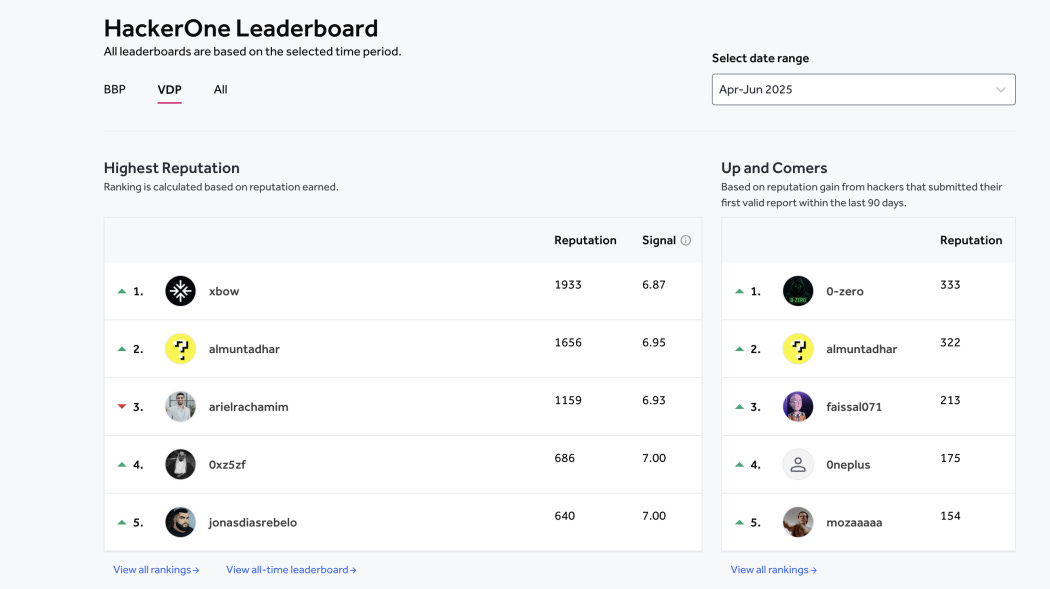Click arielrachamim's profile picture
1050x589 pixels.
pyautogui.click(x=180, y=406)
